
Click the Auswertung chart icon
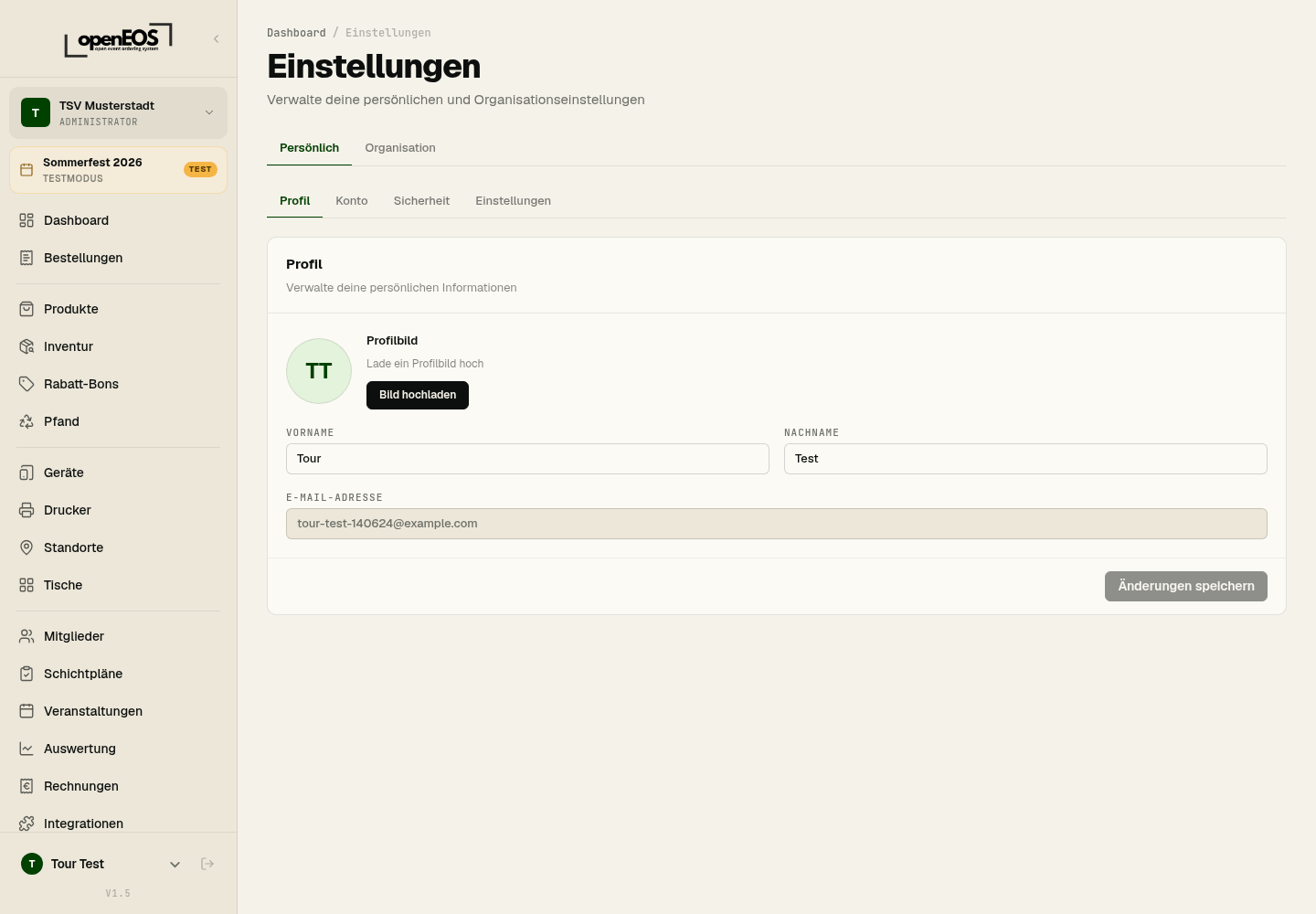point(27,749)
